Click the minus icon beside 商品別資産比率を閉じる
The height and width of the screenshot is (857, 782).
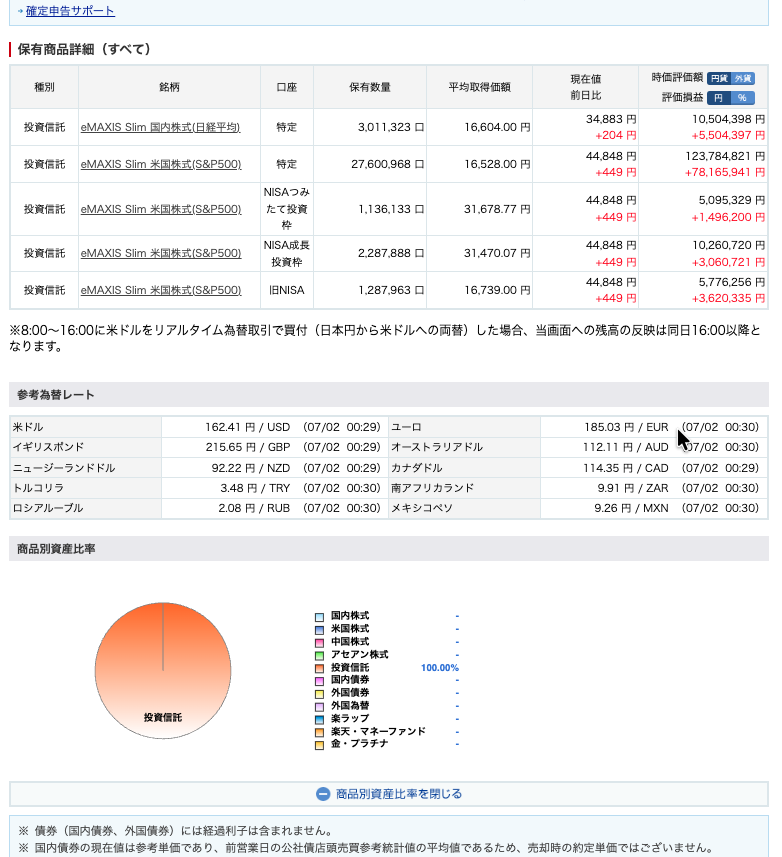tap(323, 794)
